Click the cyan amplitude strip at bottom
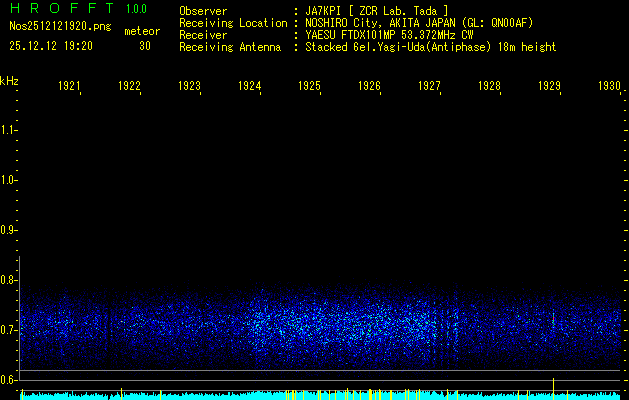The image size is (629, 400). pyautogui.click(x=320, y=396)
